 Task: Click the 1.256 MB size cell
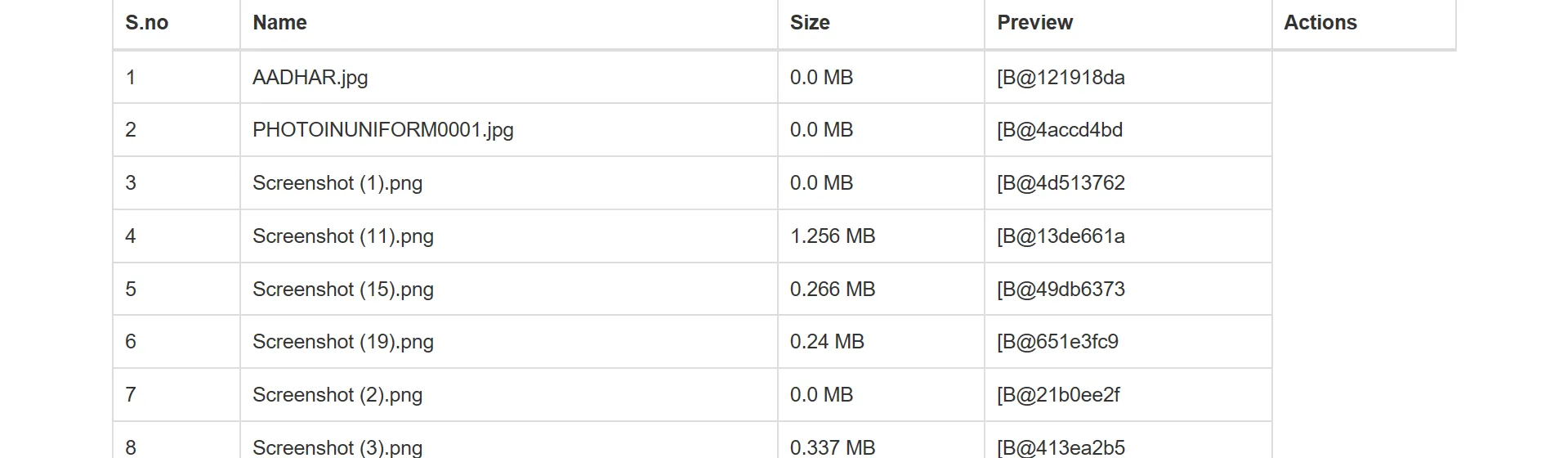point(833,236)
